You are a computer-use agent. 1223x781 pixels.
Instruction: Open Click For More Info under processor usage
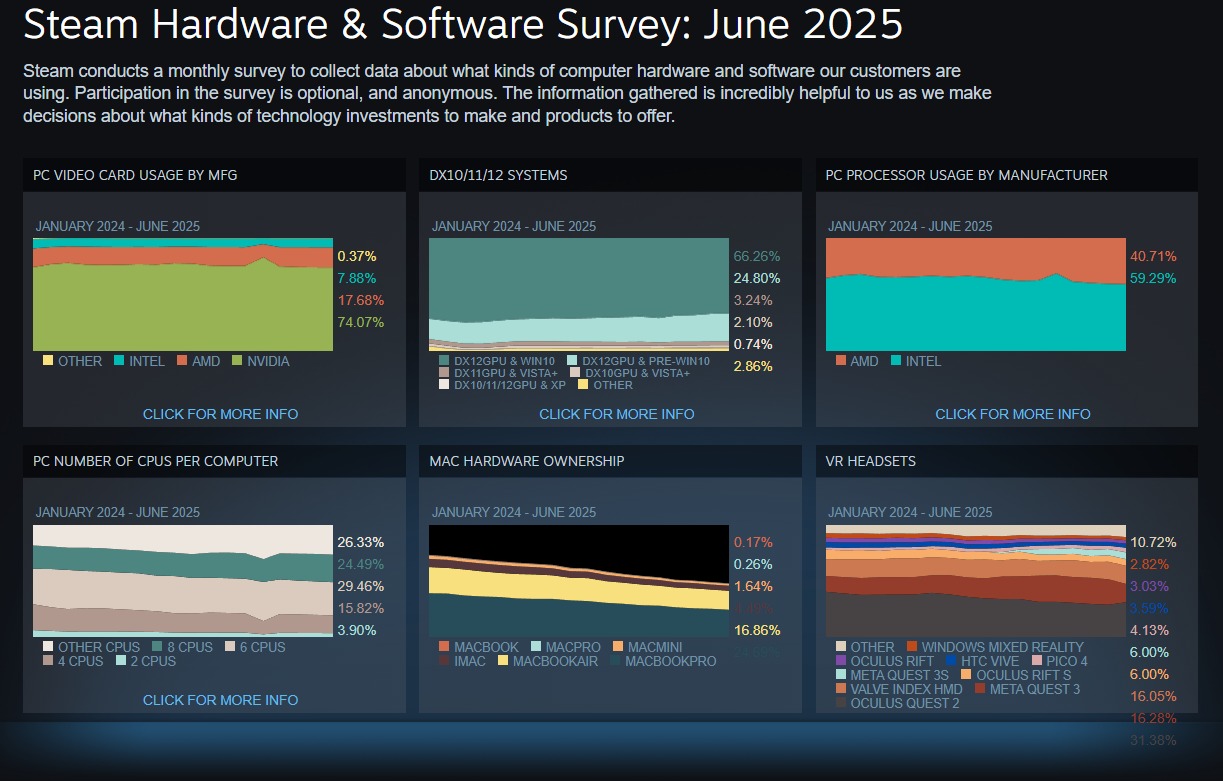1013,414
